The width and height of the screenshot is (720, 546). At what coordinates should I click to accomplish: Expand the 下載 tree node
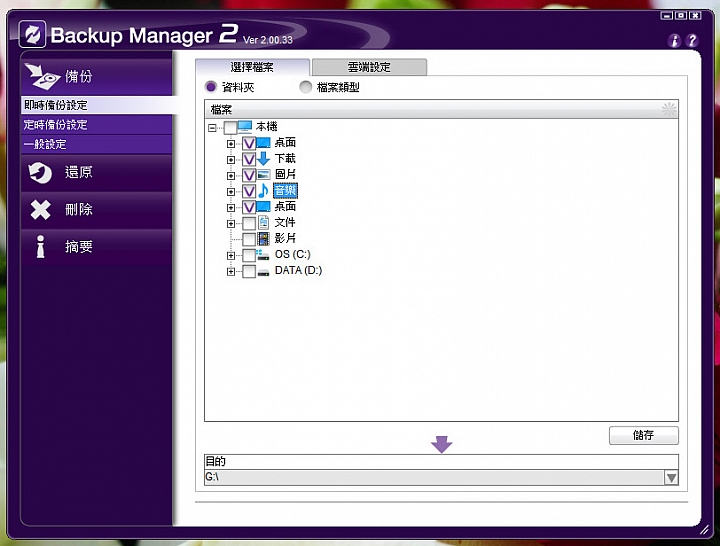coord(231,160)
